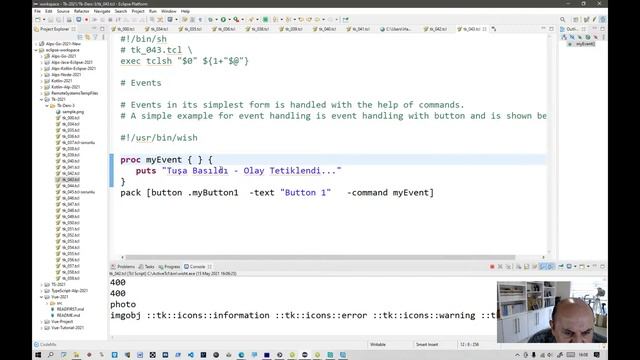Click the Open Perspective icon

coord(576,20)
